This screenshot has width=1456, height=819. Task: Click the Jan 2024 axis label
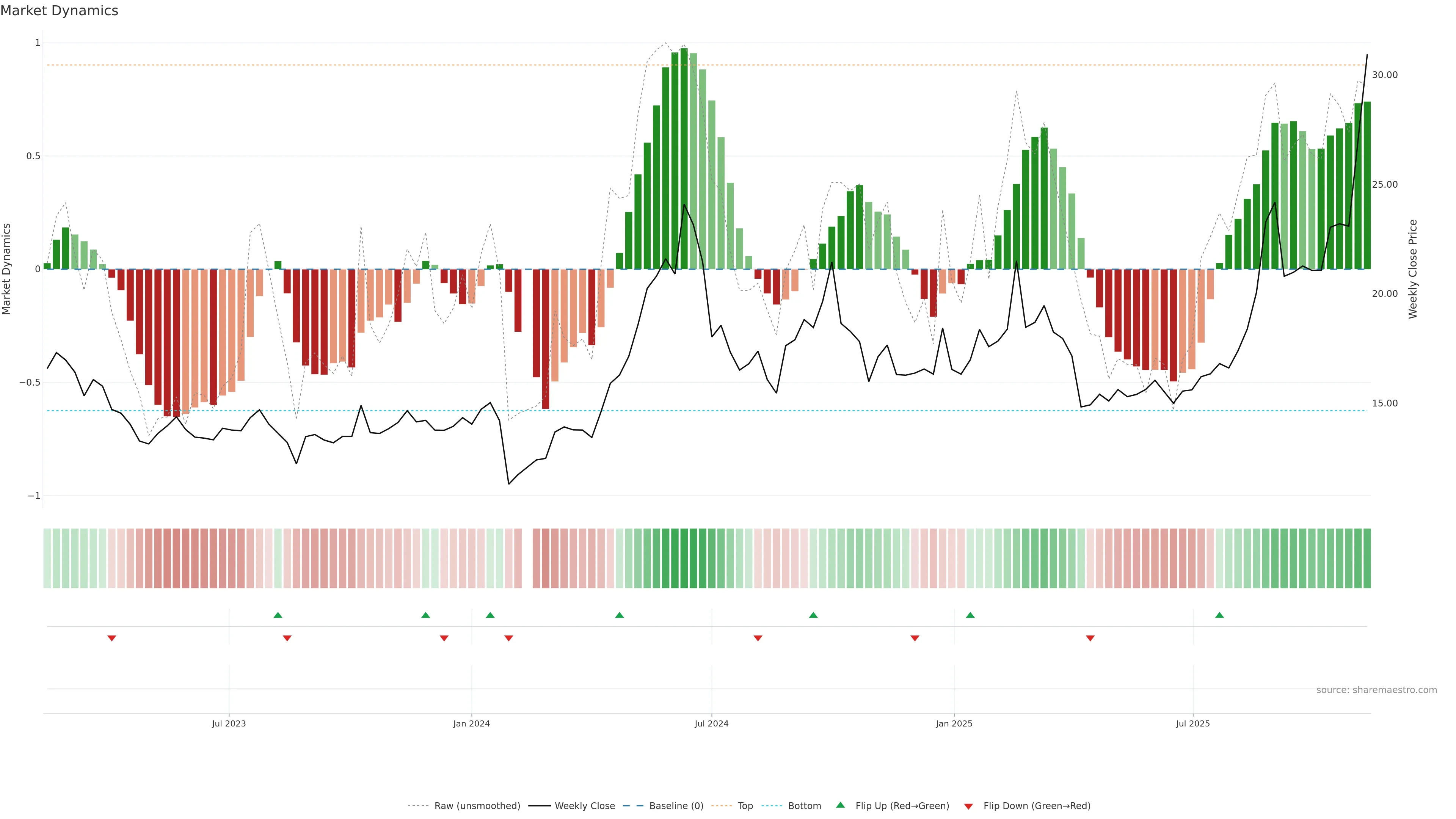471,723
